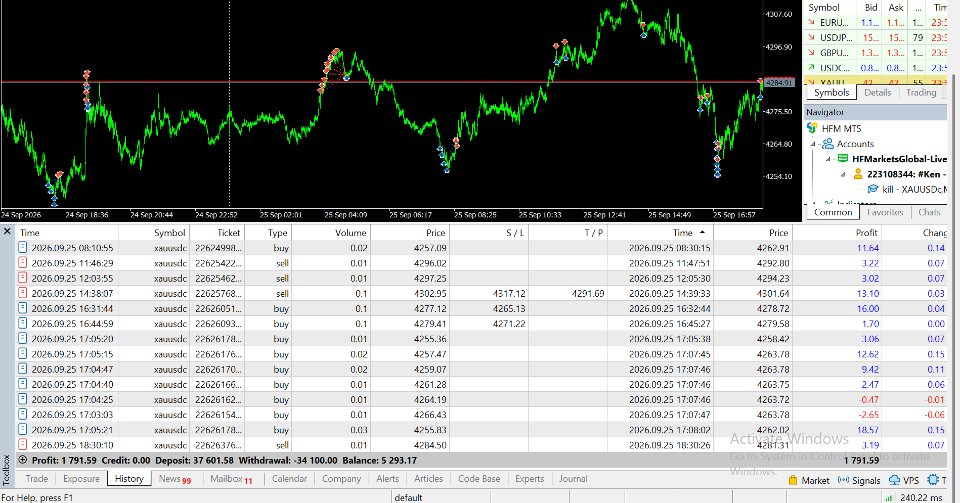
Task: Sort history by the Ticket column header
Action: pos(217,233)
